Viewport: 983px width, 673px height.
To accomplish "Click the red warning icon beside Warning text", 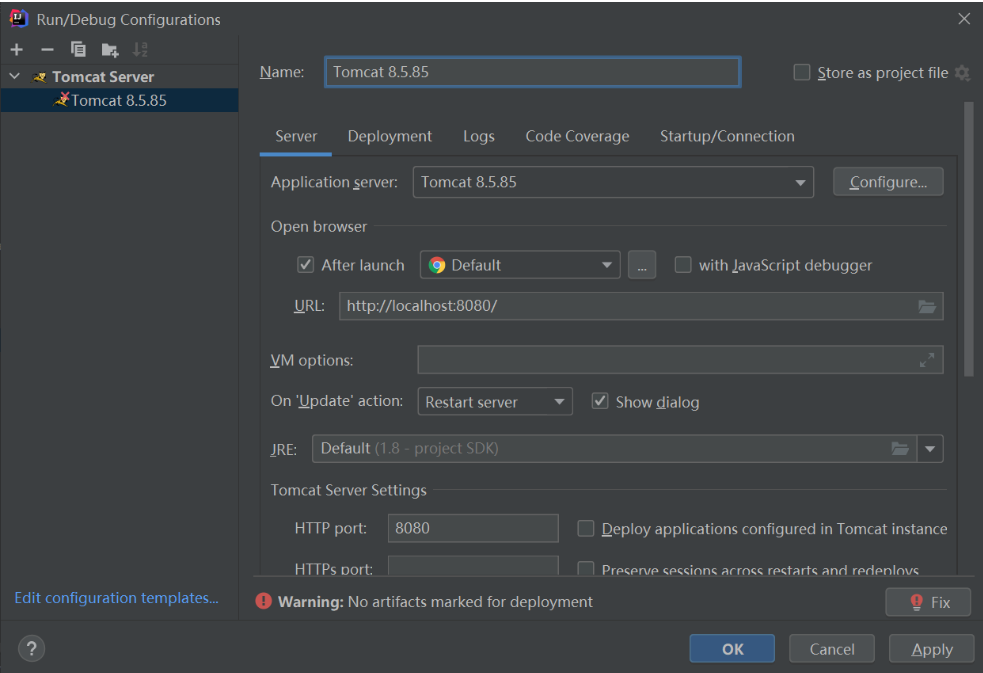I will 263,602.
